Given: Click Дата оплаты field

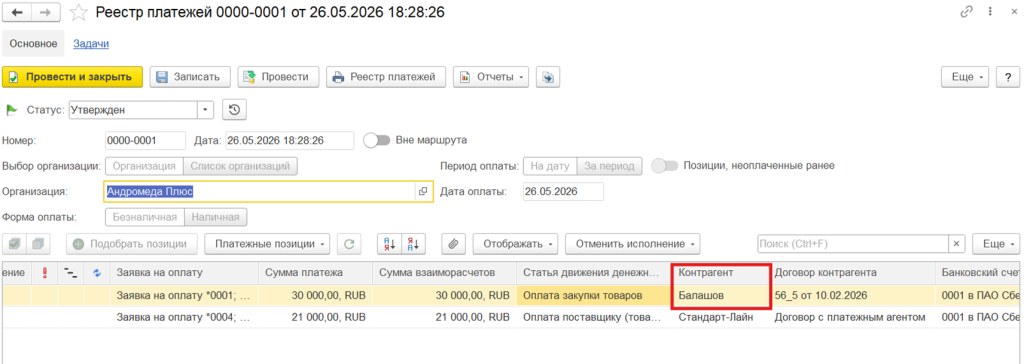Looking at the screenshot, I should tap(563, 191).
